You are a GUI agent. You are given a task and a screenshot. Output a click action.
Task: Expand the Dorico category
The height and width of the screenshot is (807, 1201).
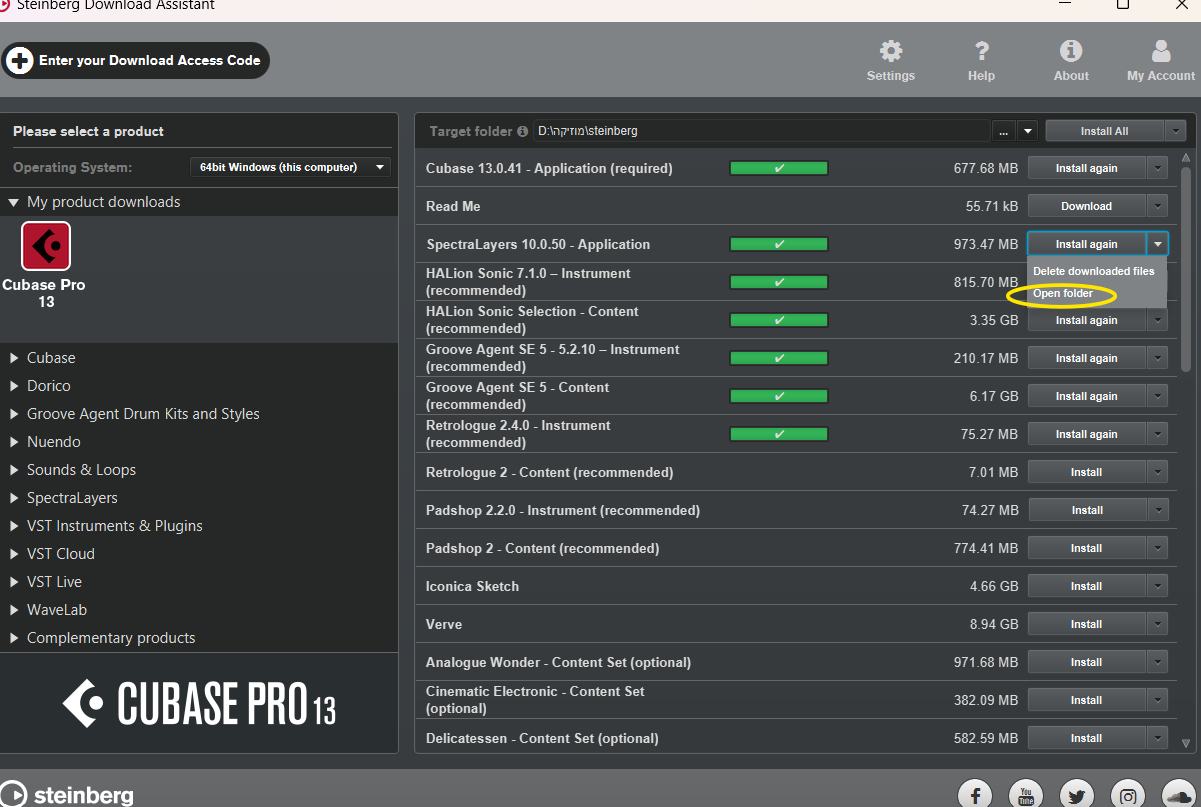[14, 386]
